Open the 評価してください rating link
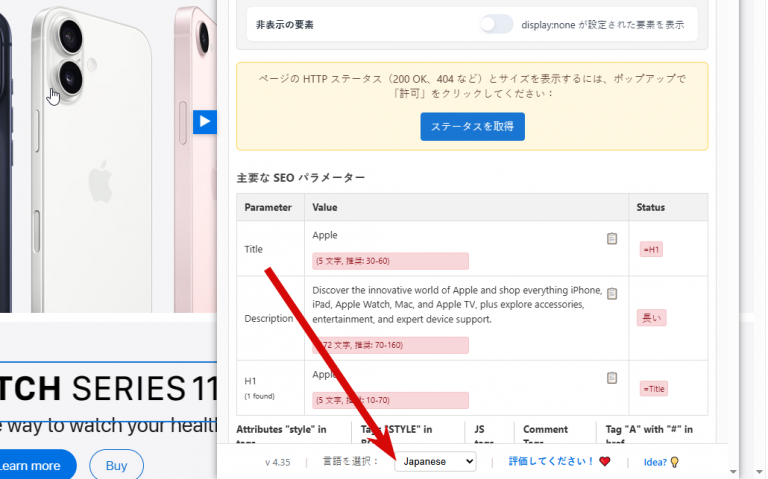768x479 pixels. click(551, 461)
